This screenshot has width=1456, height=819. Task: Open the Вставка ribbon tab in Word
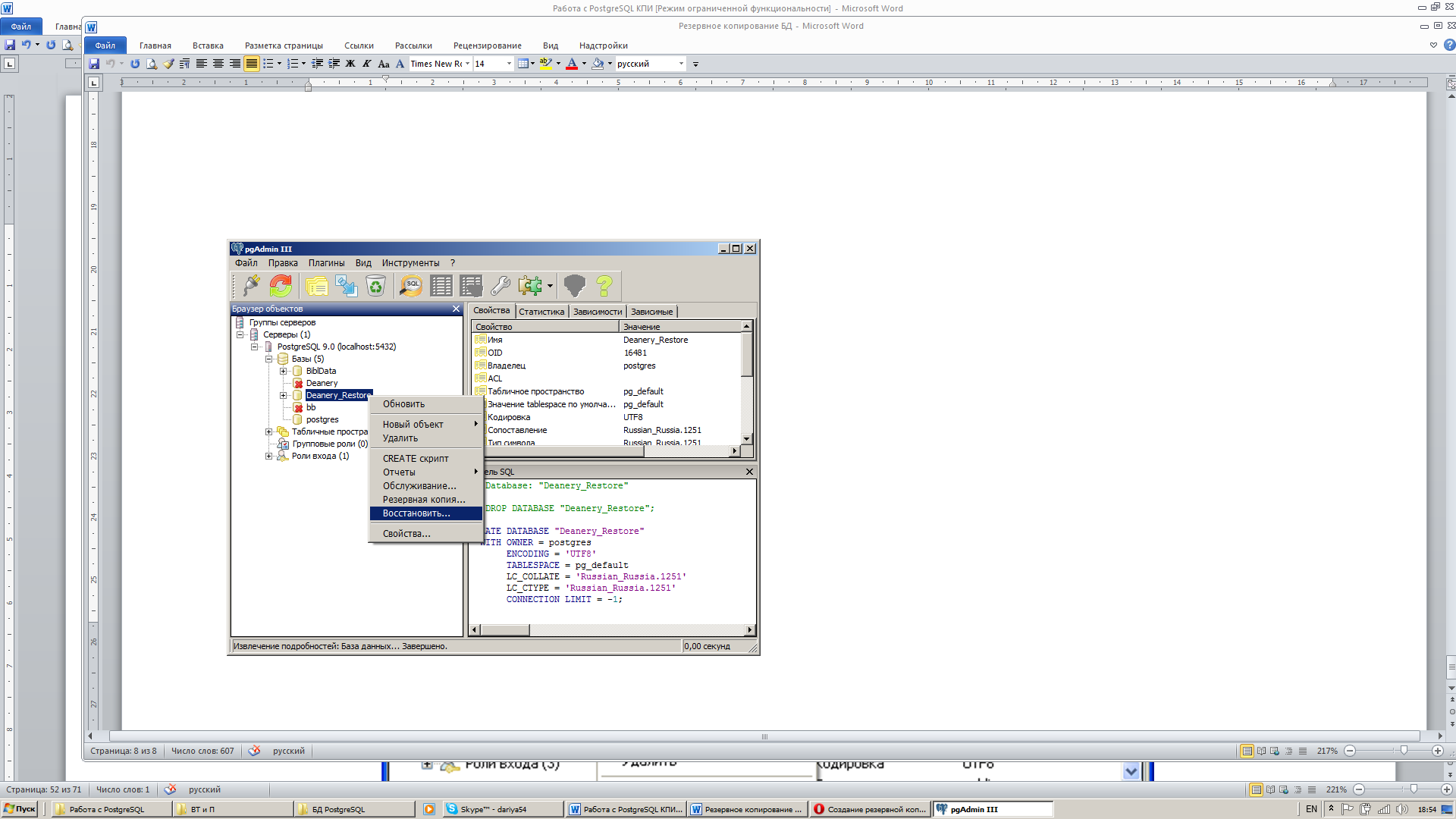coord(208,45)
